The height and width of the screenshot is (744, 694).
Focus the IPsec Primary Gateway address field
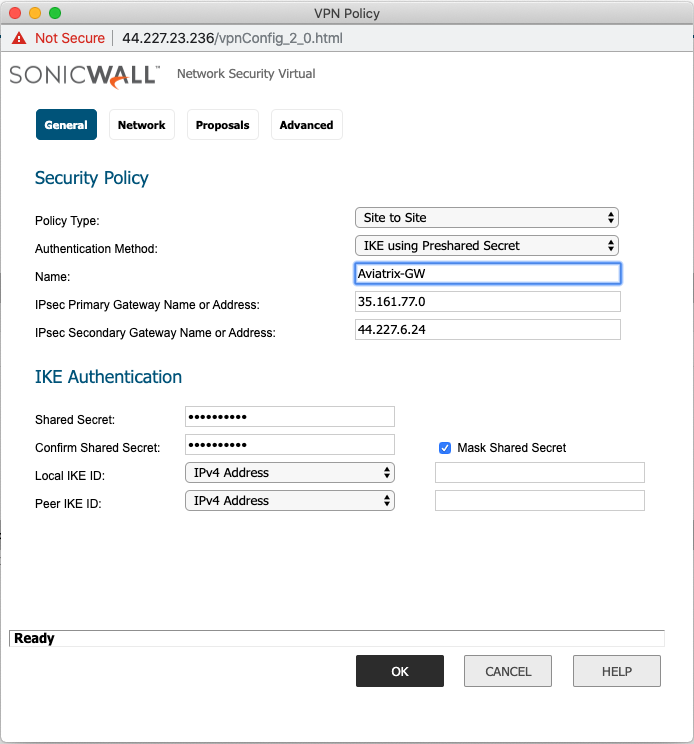pyautogui.click(x=487, y=302)
